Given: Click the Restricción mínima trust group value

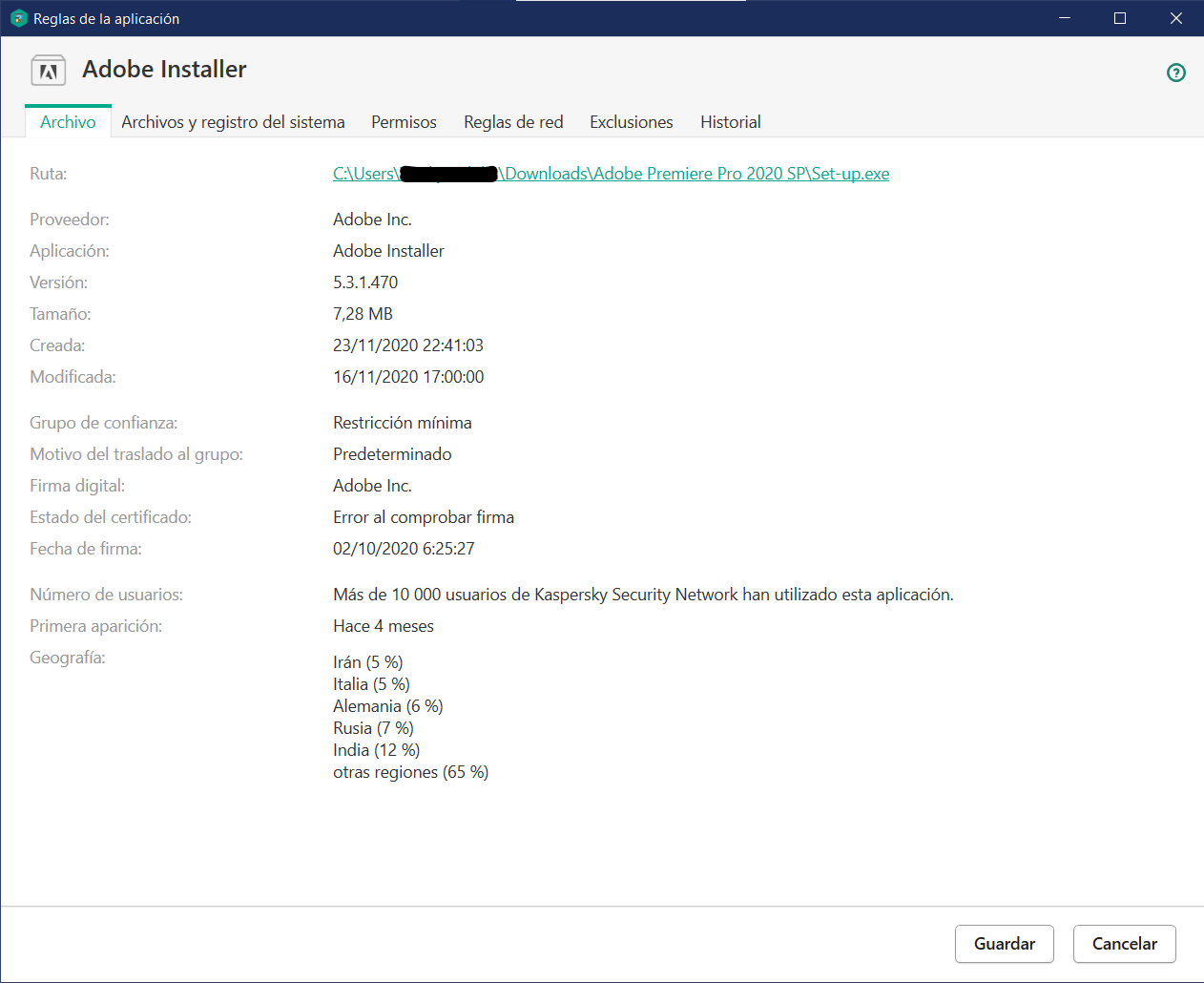Looking at the screenshot, I should (403, 423).
